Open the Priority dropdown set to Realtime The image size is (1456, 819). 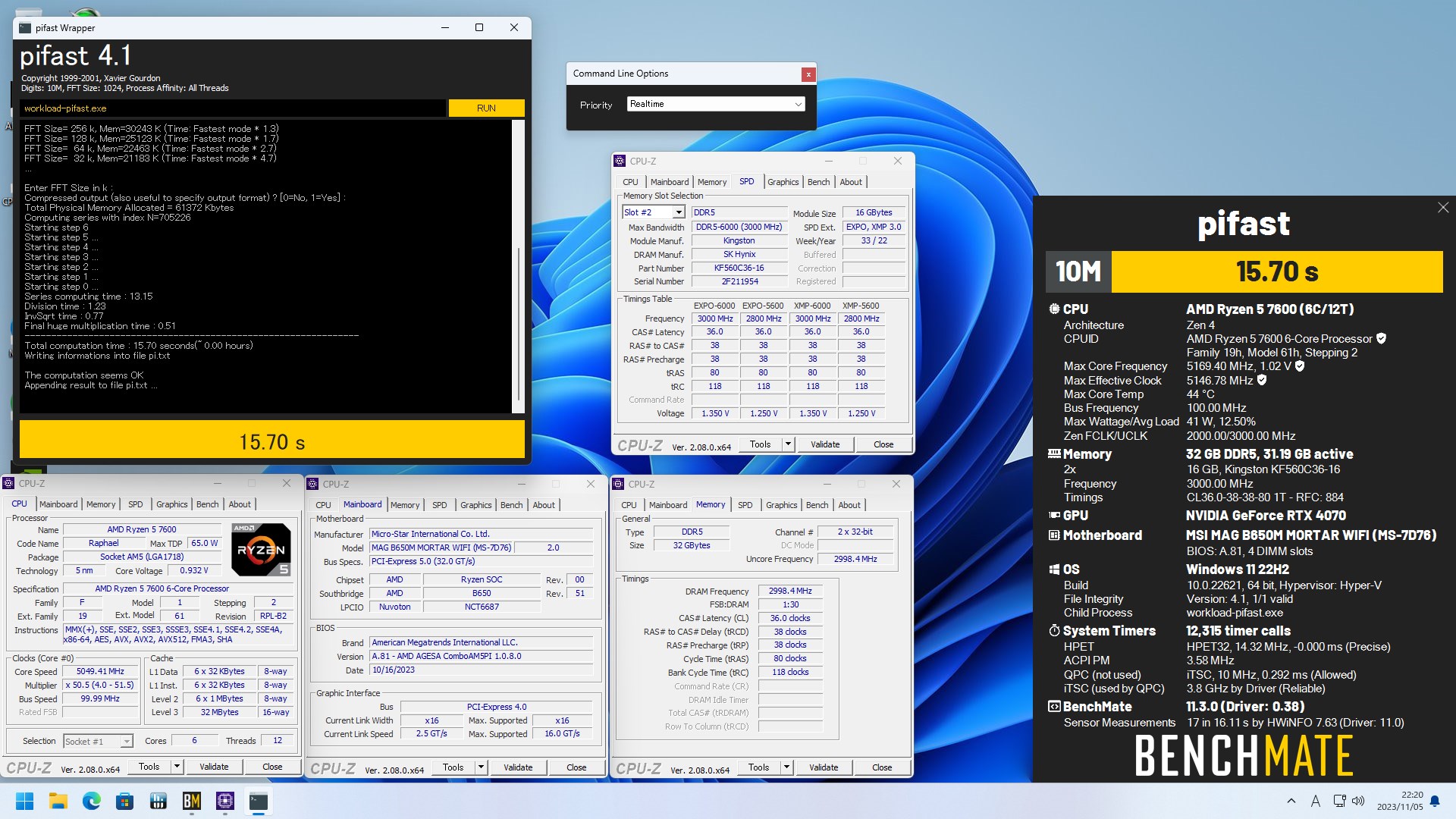716,104
